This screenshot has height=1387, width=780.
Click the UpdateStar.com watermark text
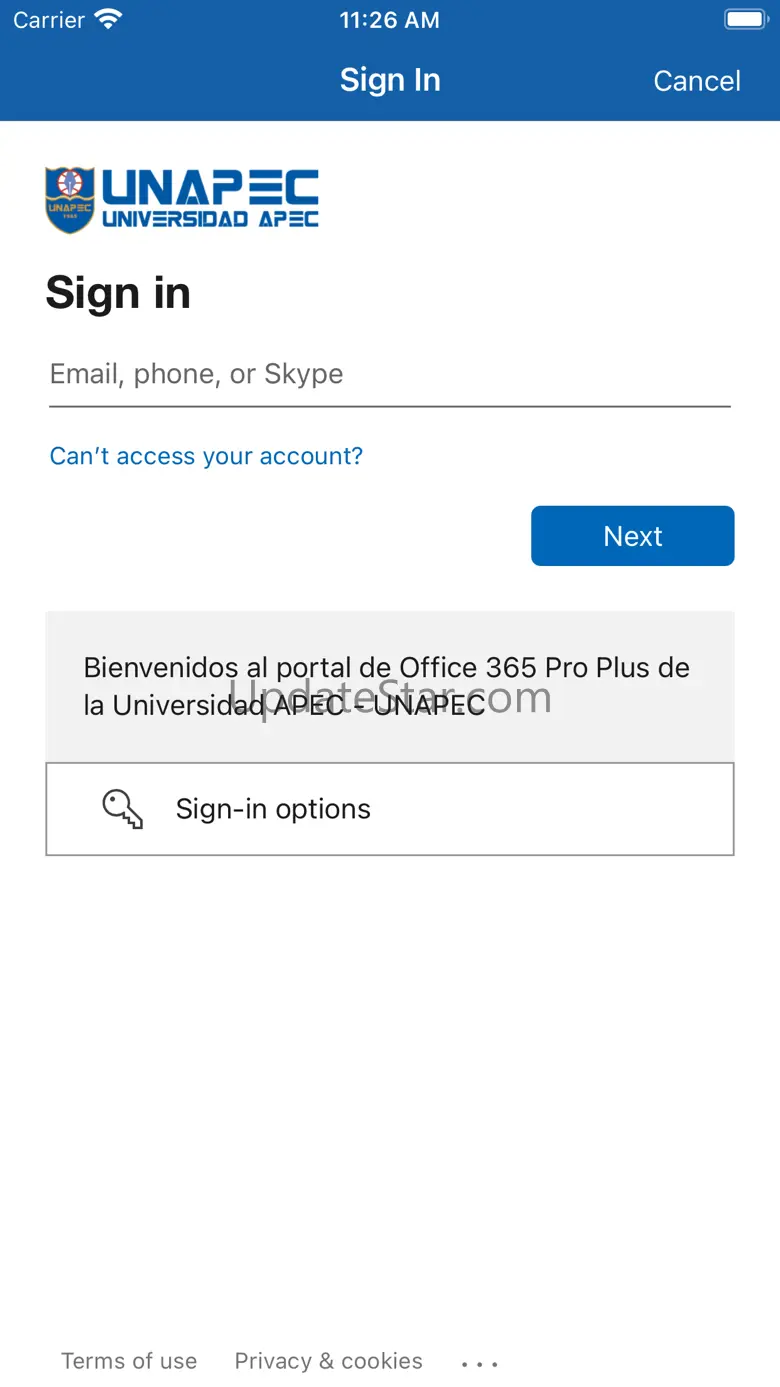pyautogui.click(x=390, y=697)
